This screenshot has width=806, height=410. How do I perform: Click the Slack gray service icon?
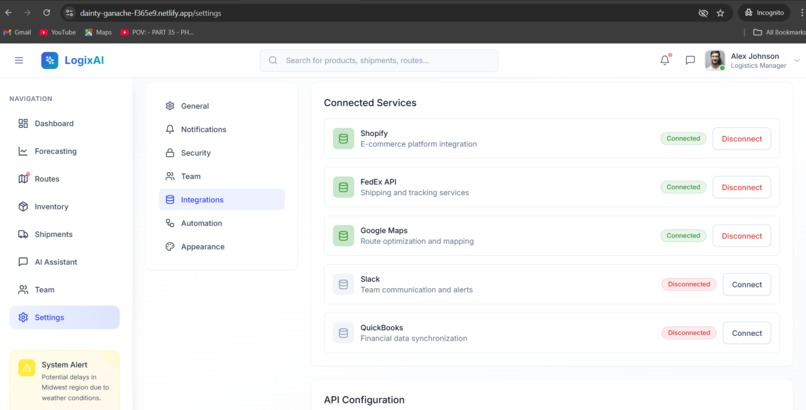point(343,285)
